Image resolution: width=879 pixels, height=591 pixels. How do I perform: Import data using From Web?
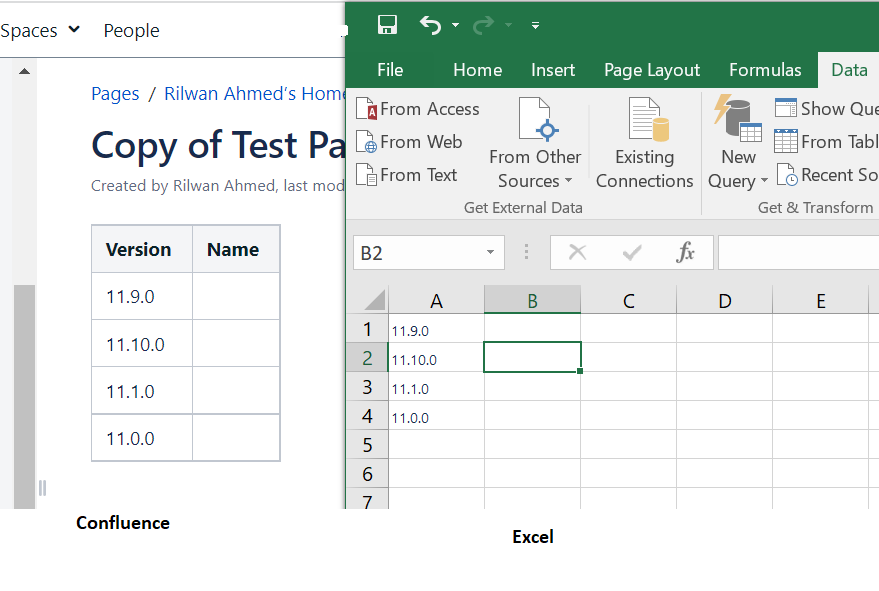[x=409, y=142]
